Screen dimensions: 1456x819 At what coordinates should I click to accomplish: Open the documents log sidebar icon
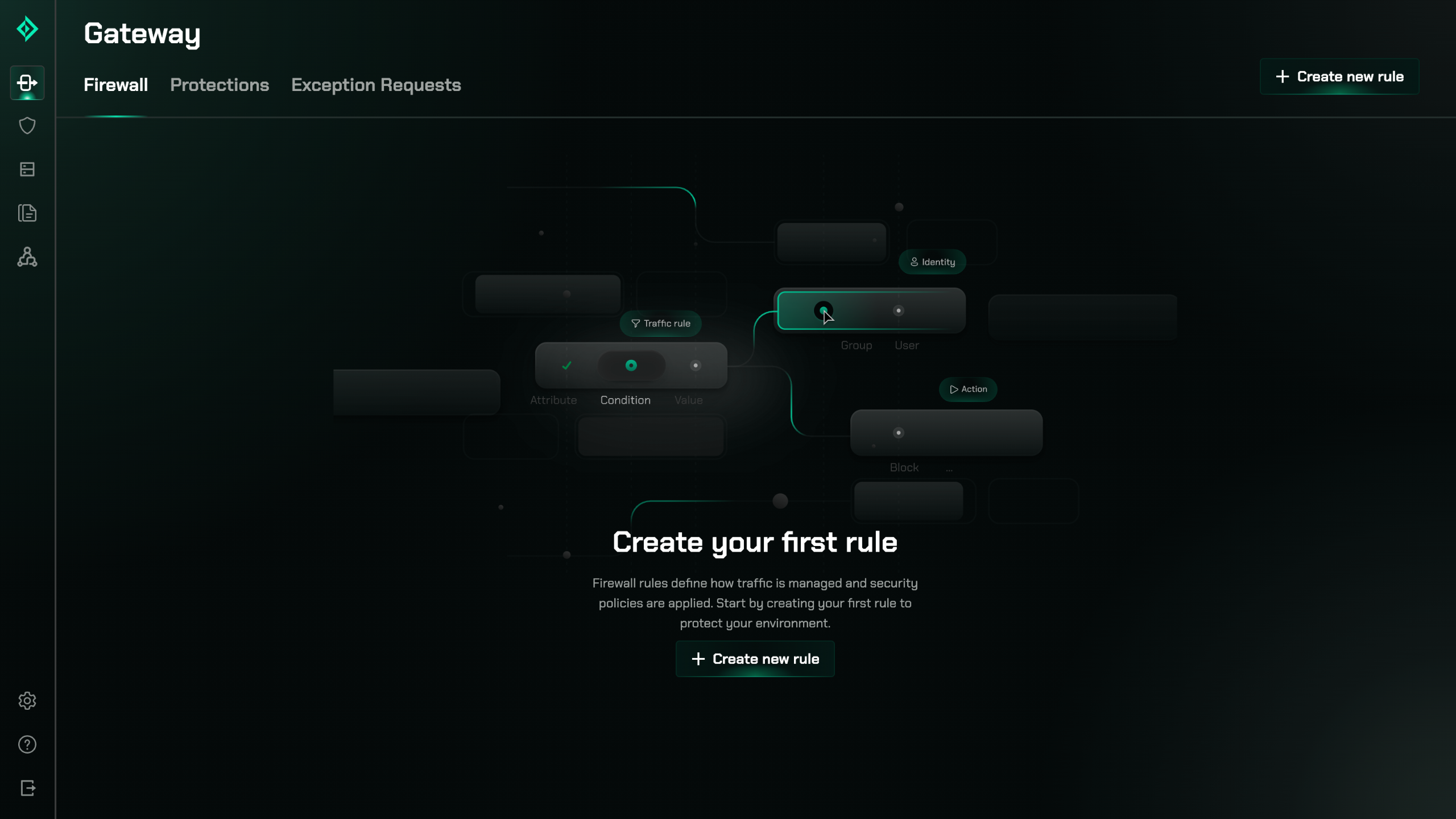pyautogui.click(x=27, y=213)
